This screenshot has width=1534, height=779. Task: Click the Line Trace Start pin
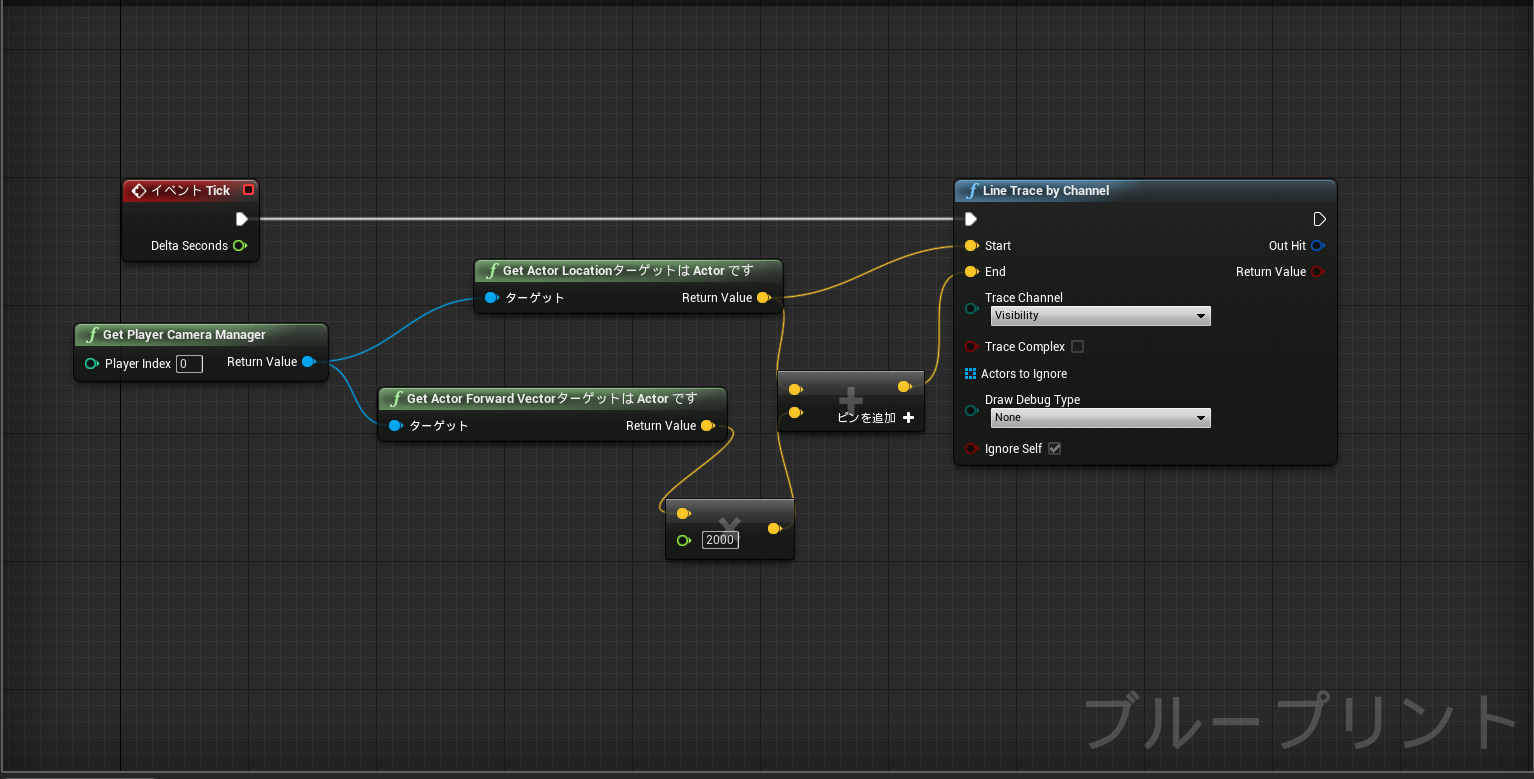pos(972,246)
